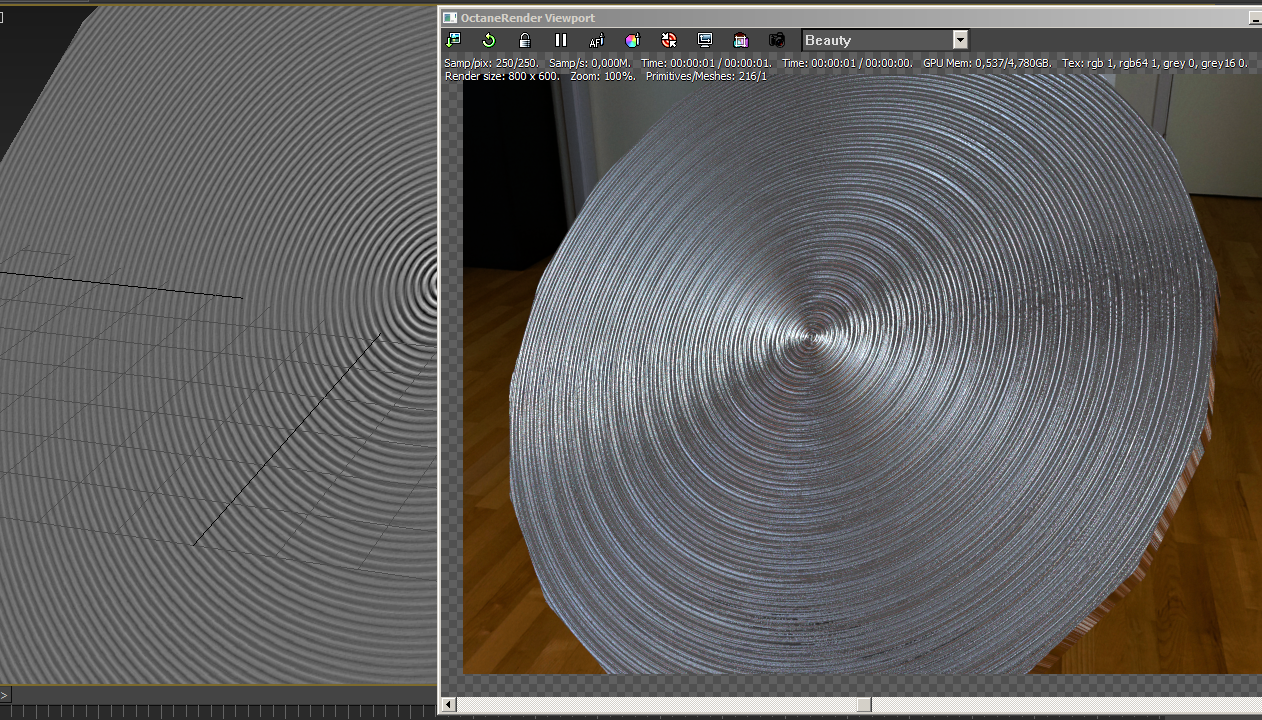This screenshot has height=720, width=1262.
Task: Click the Primitives/Meshes: 216/1 text
Action: pos(706,76)
